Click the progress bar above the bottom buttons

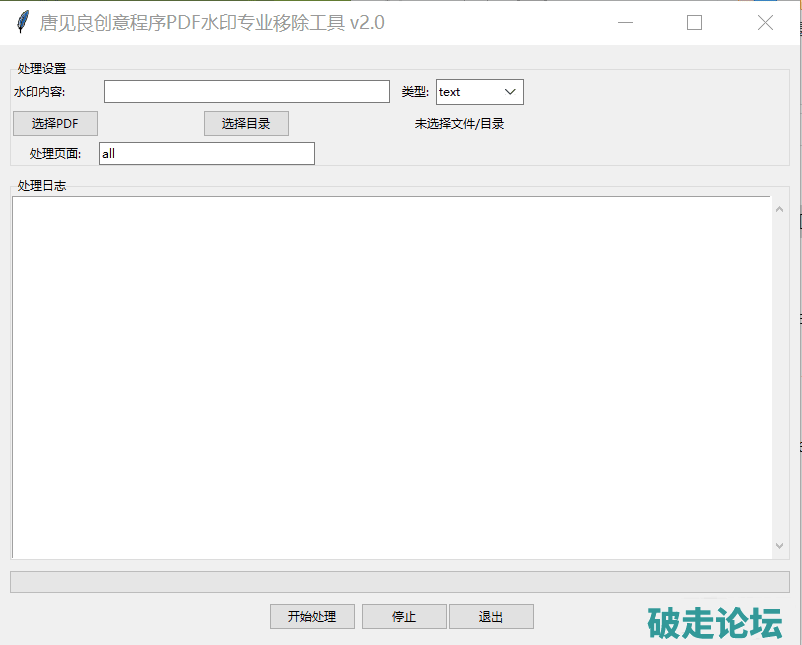point(399,582)
